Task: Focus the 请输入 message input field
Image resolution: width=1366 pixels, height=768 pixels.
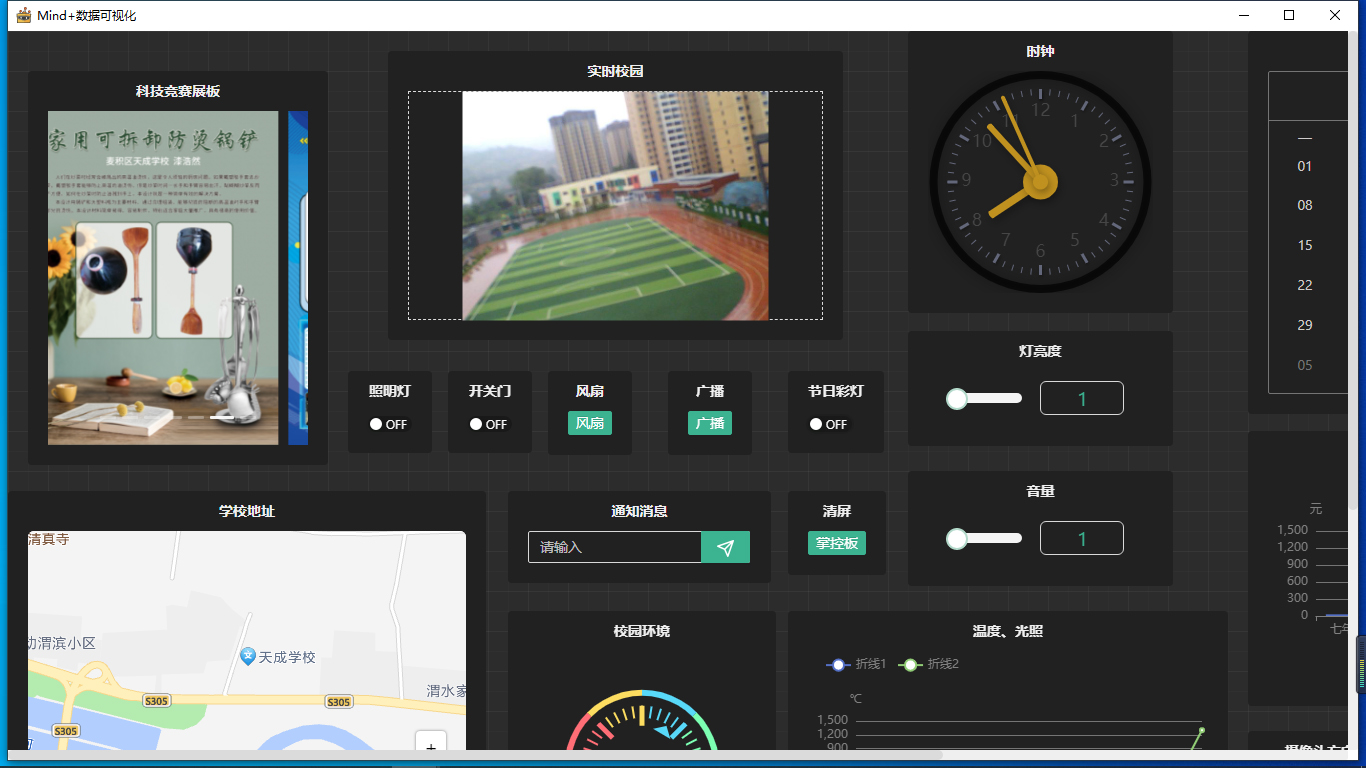Action: point(615,547)
